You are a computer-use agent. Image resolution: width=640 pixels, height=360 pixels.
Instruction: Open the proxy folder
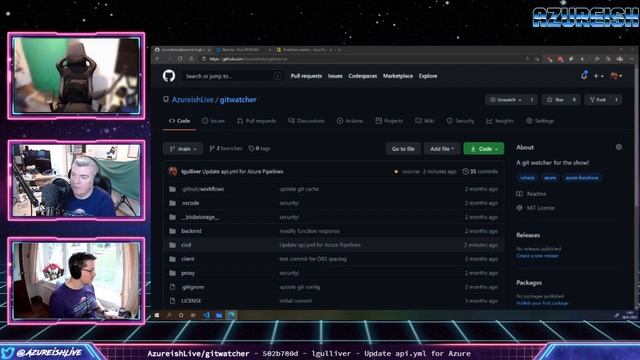188,273
